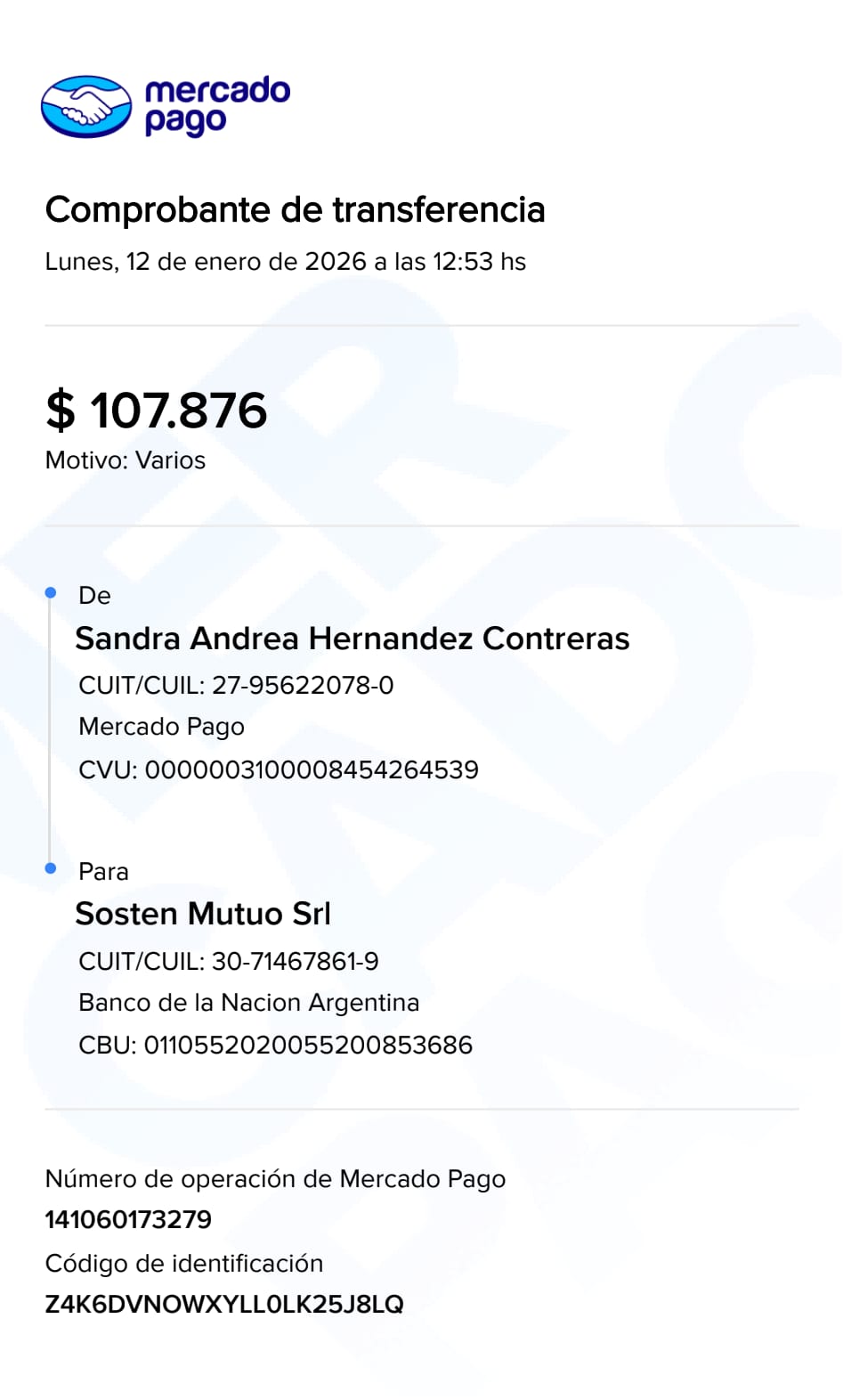This screenshot has height=1400, width=843.
Task: Click the Motivo: Varios text
Action: pos(126,460)
